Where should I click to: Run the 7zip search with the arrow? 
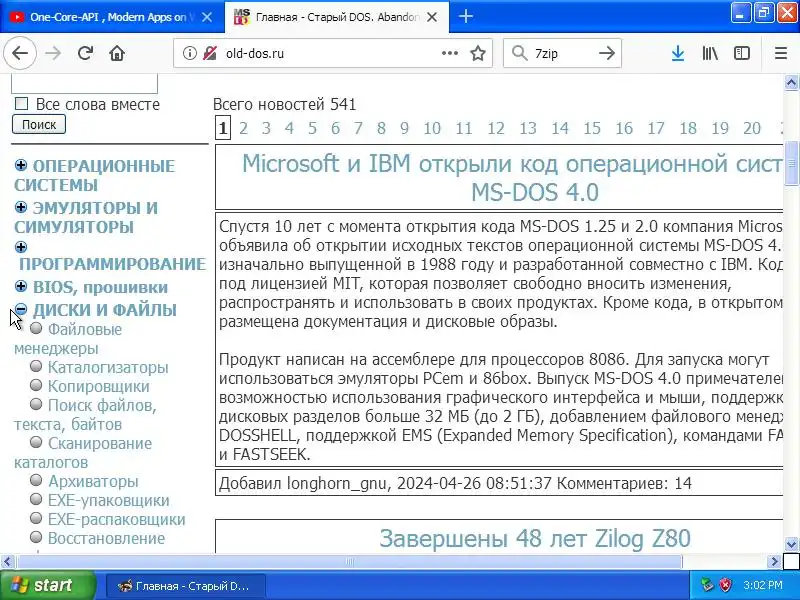coord(607,53)
